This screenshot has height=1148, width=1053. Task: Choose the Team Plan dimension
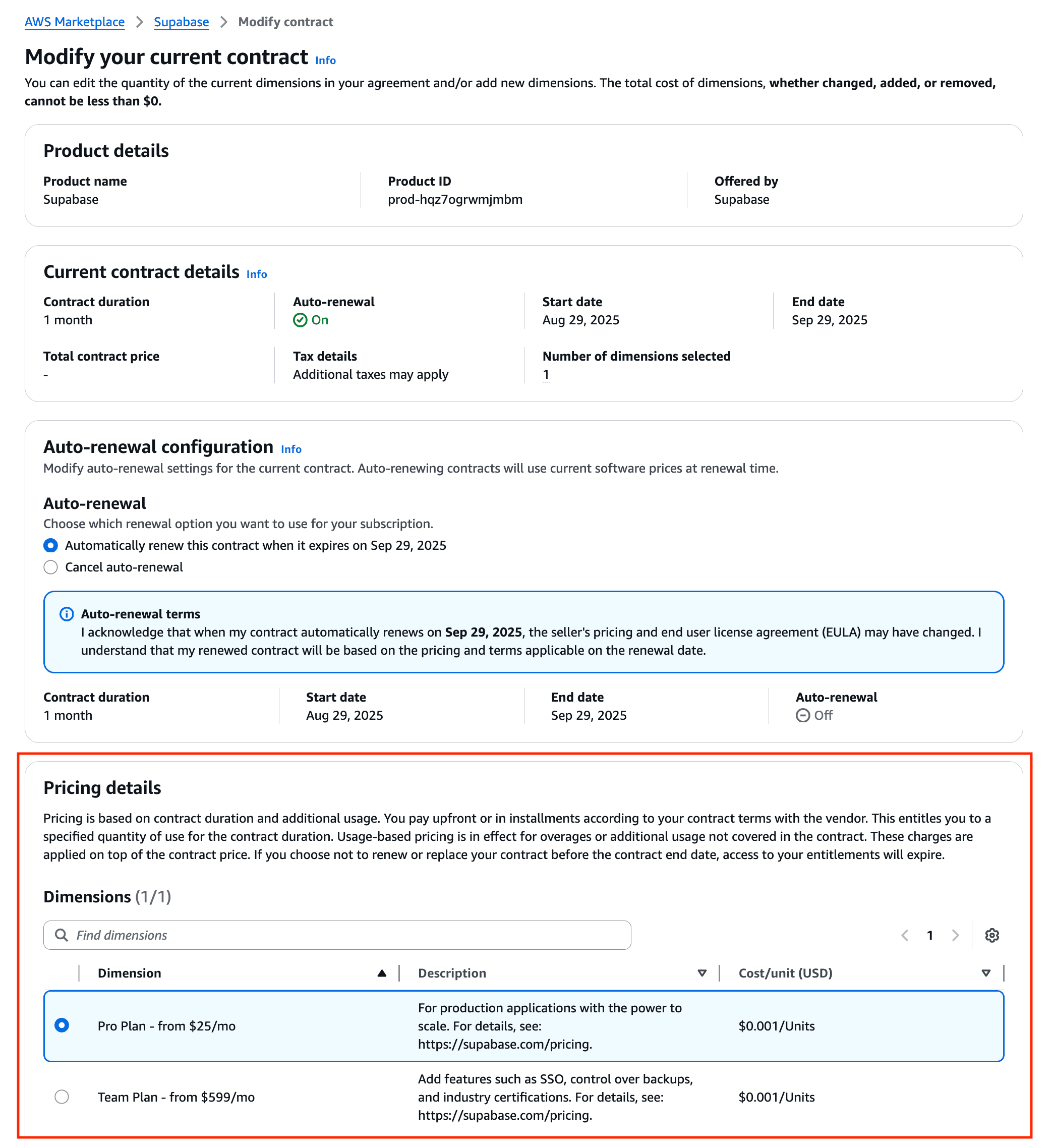[62, 1097]
